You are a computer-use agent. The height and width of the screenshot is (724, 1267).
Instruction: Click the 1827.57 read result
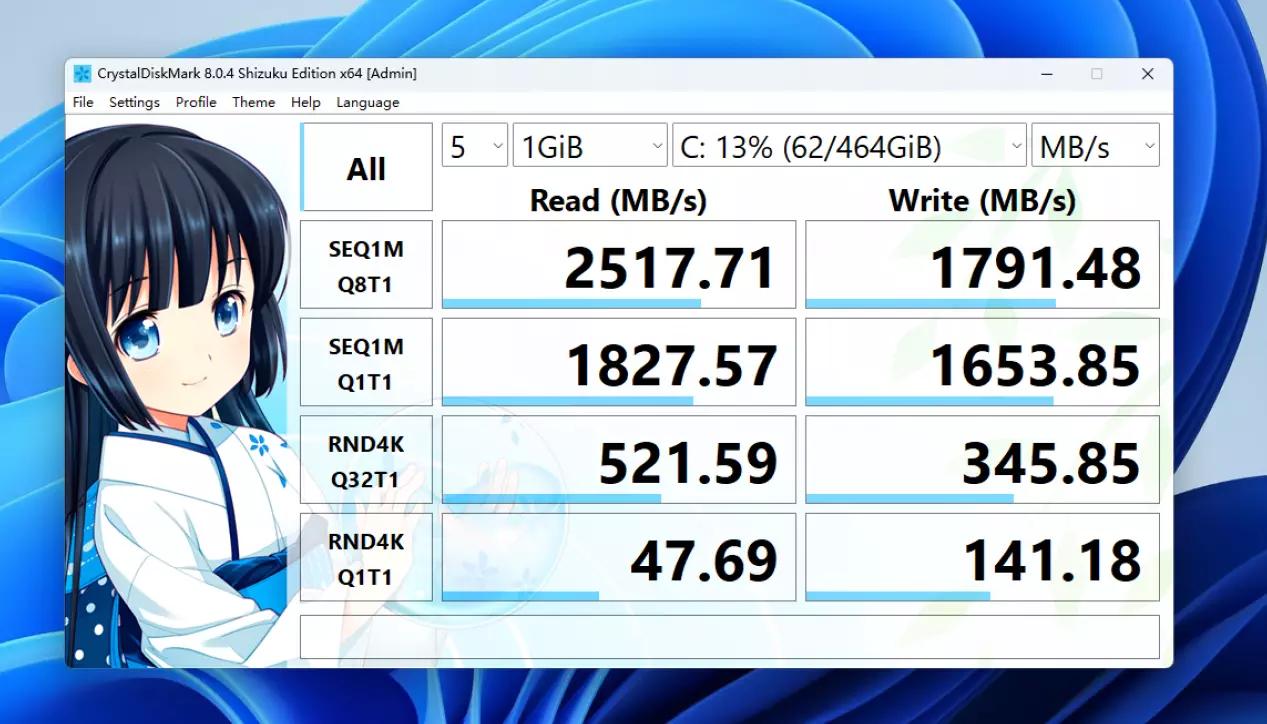click(619, 362)
